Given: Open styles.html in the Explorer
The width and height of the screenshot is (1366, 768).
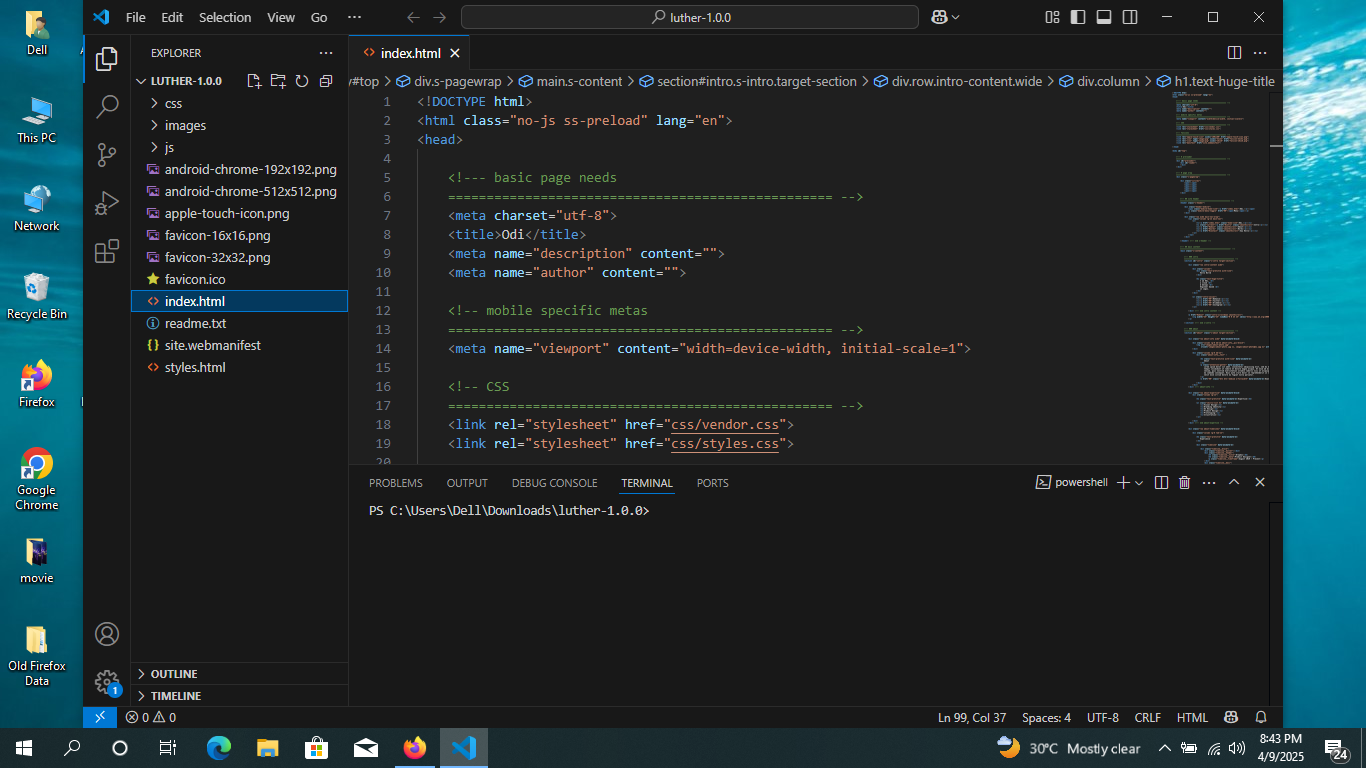Looking at the screenshot, I should click(x=239, y=367).
